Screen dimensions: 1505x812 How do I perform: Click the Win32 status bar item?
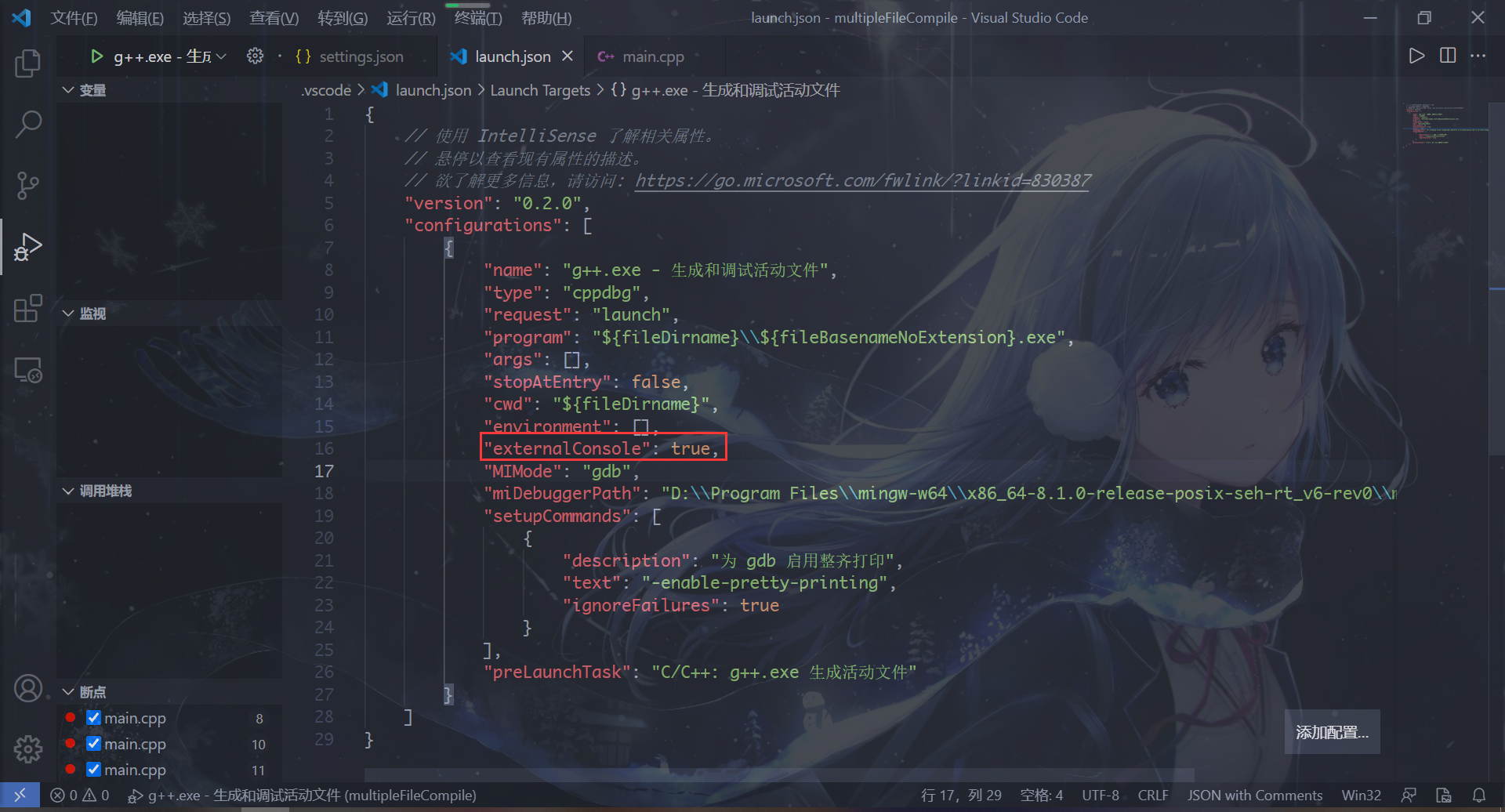(1362, 795)
